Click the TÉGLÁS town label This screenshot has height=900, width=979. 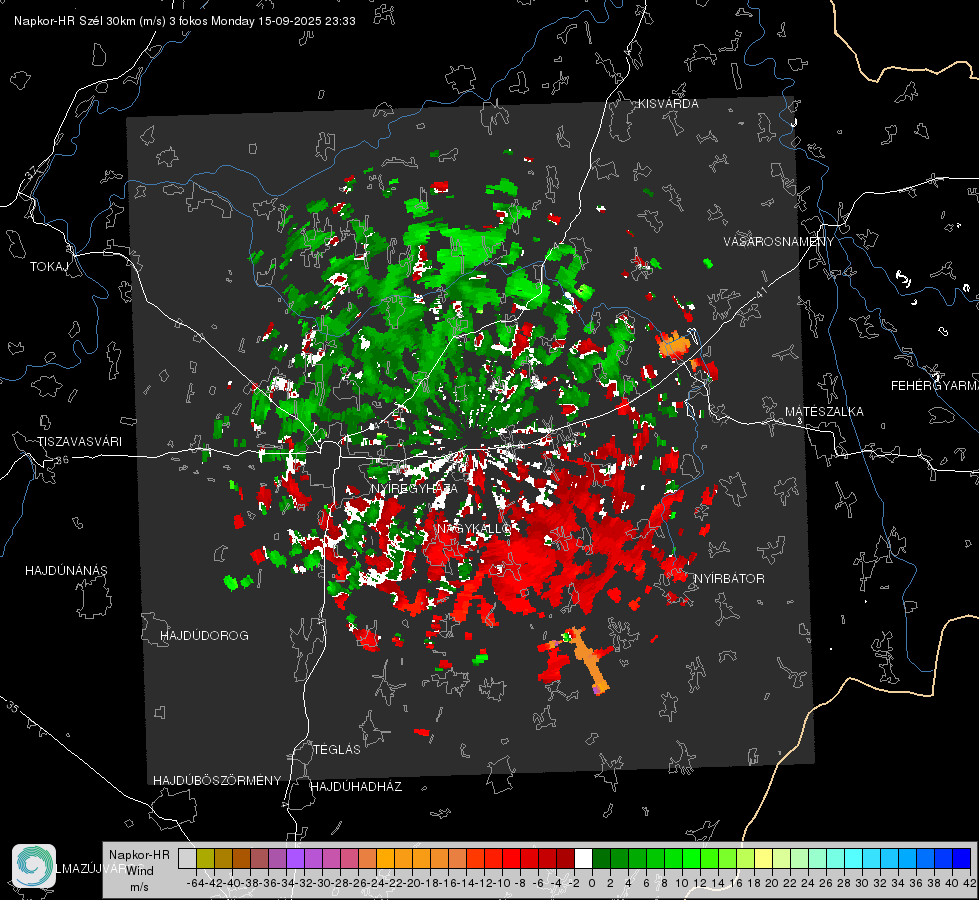click(337, 750)
